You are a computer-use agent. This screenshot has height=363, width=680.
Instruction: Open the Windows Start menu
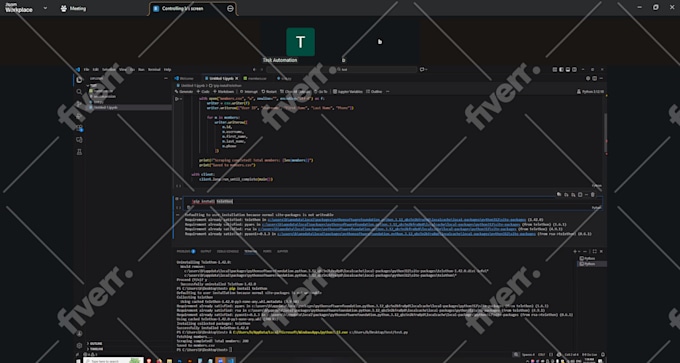[78, 361]
